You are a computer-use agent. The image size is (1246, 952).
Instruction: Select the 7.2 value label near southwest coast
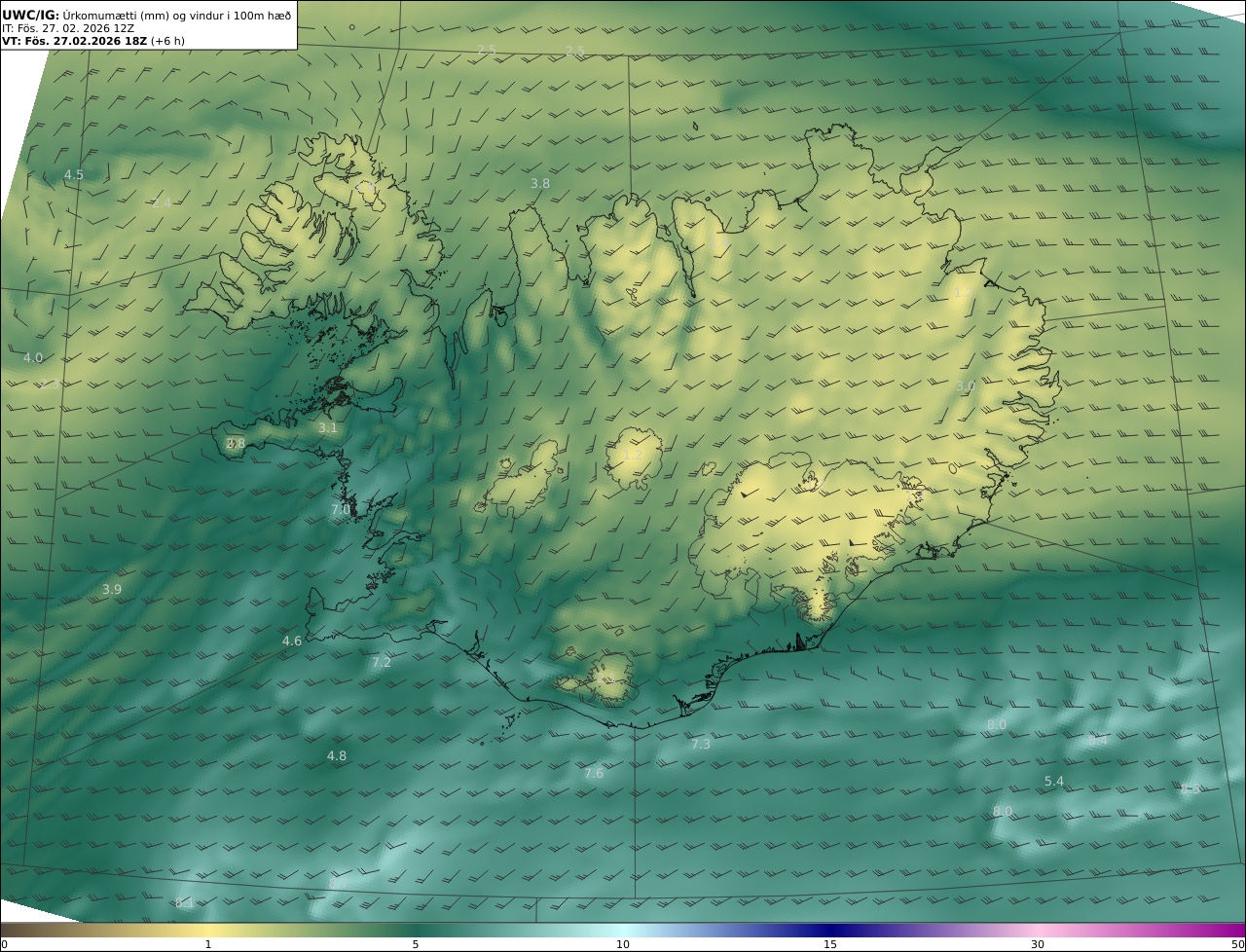(x=381, y=663)
